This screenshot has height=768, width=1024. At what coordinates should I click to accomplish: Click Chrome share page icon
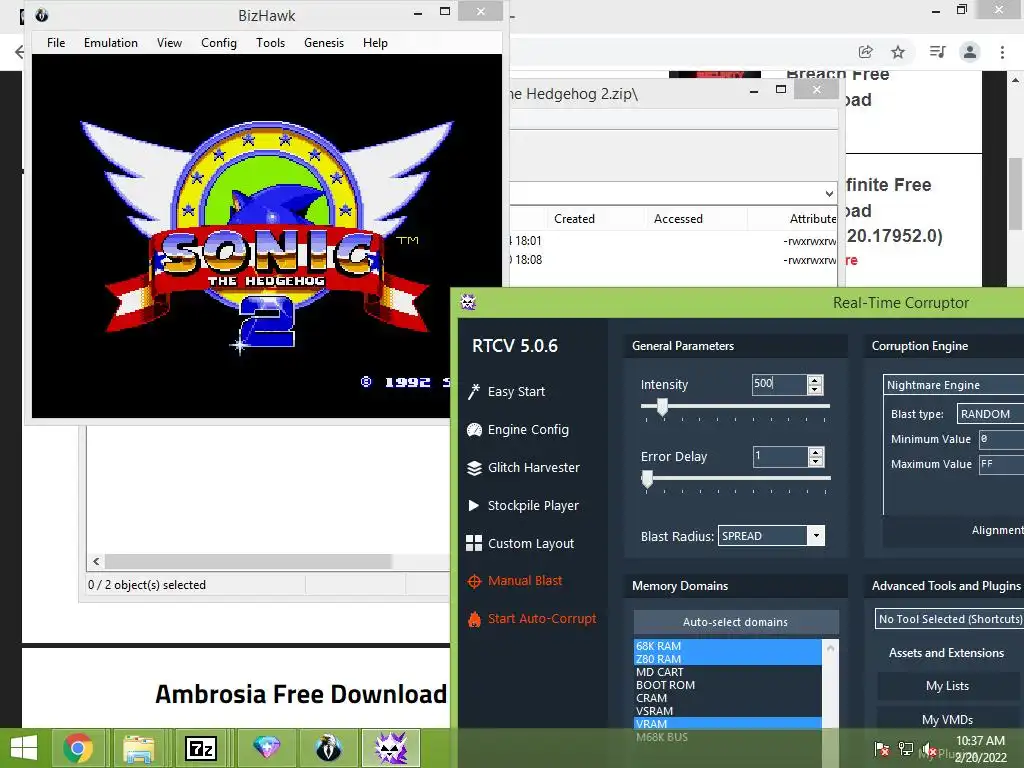[x=866, y=52]
